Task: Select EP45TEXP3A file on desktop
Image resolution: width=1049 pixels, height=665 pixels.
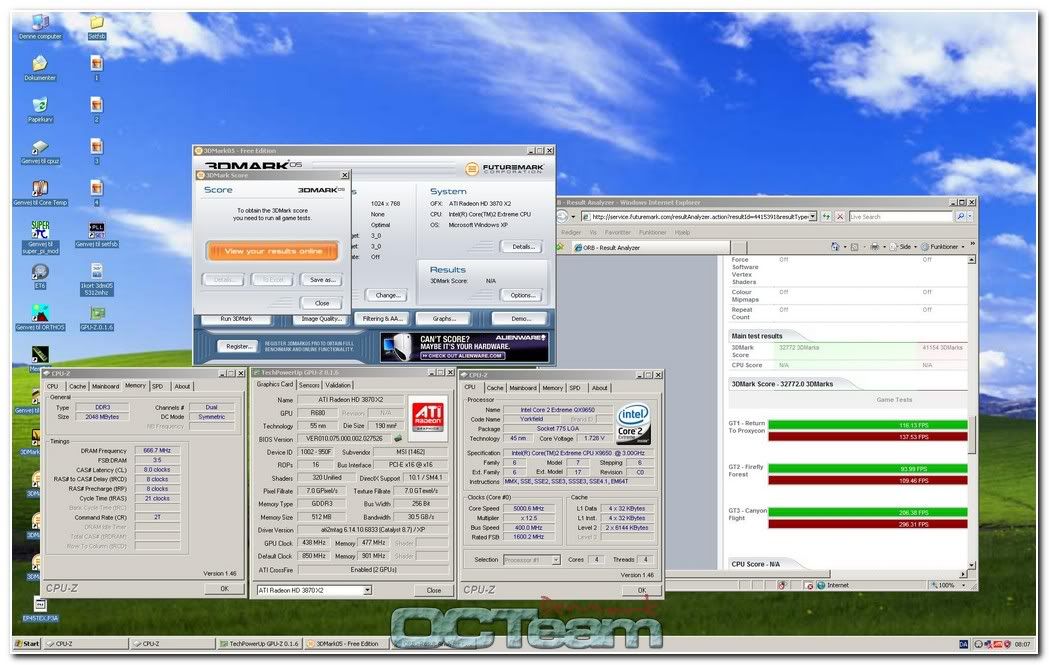Action: [x=40, y=609]
